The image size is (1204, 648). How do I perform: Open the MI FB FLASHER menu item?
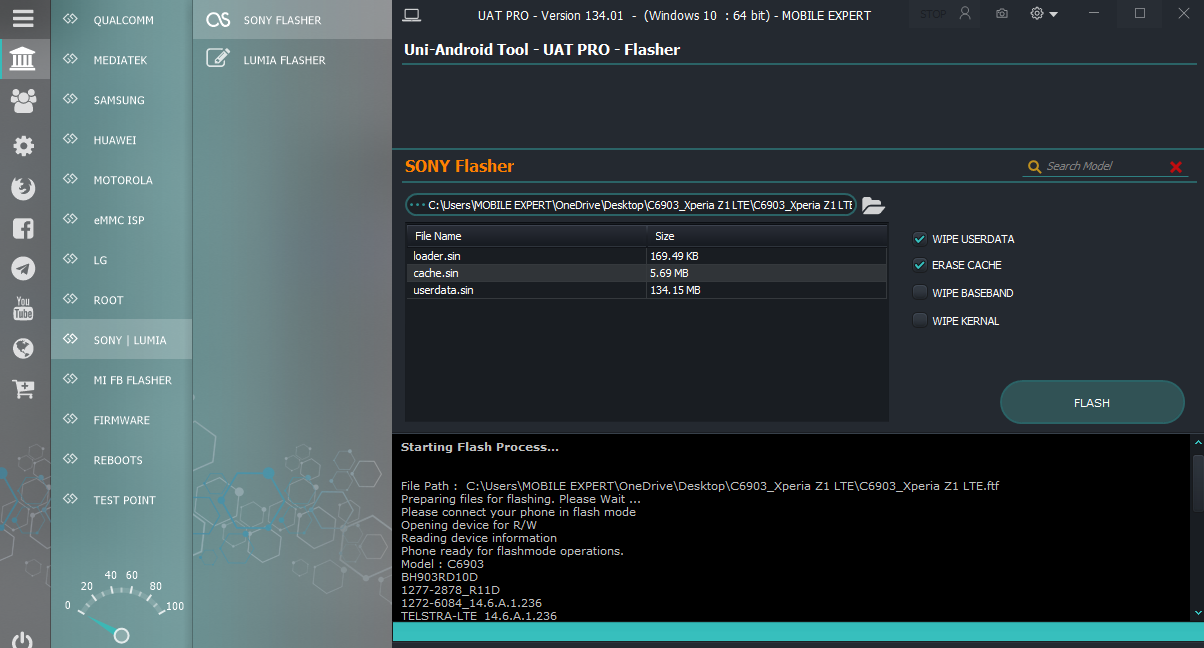tap(121, 380)
